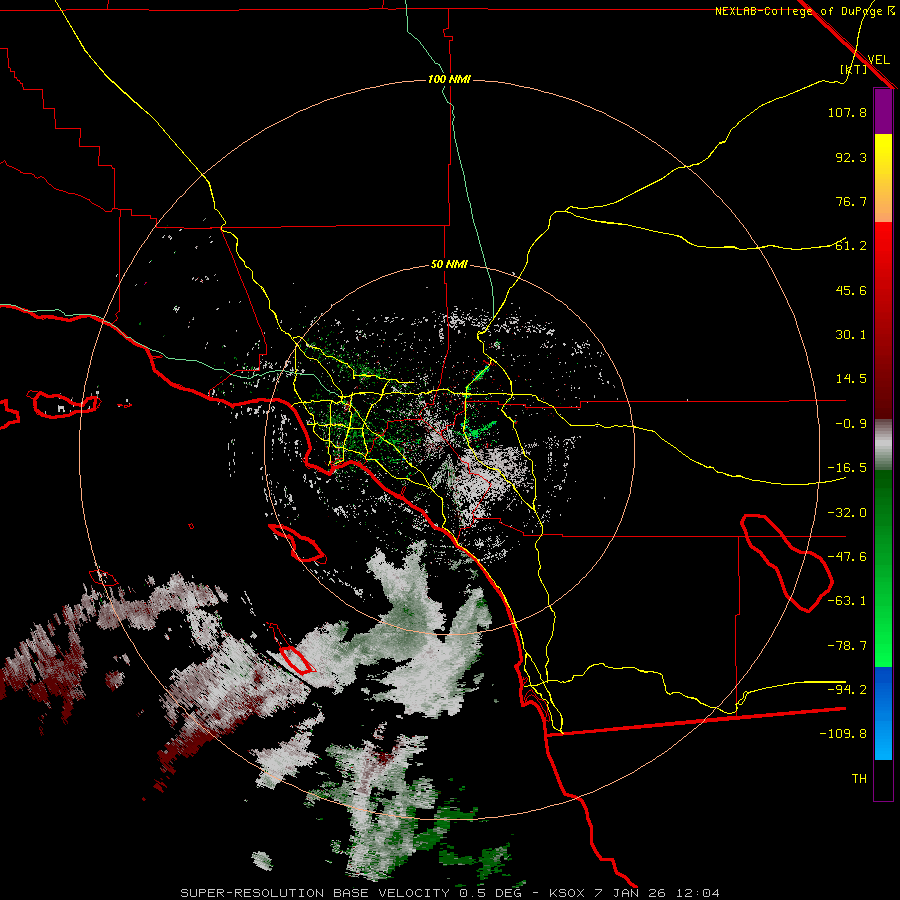Screen dimensions: 900x900
Task: Click the 61.2 legend value
Action: click(x=851, y=246)
